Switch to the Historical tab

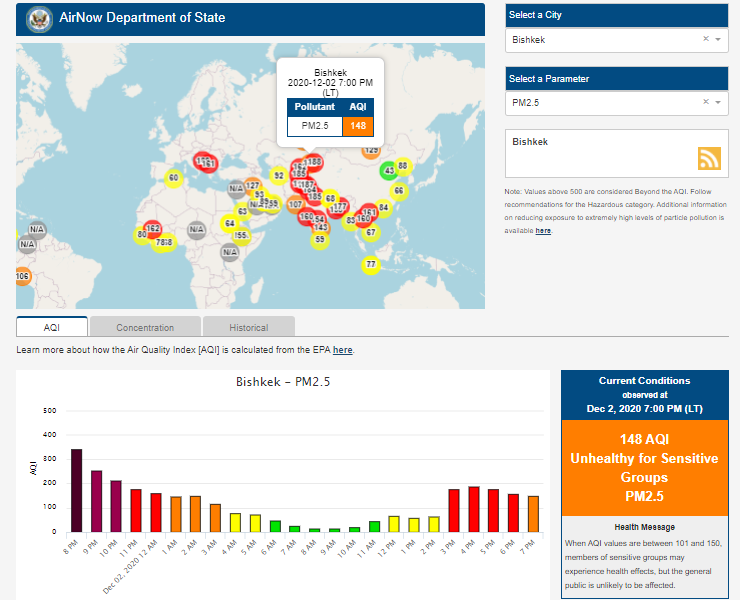click(248, 327)
